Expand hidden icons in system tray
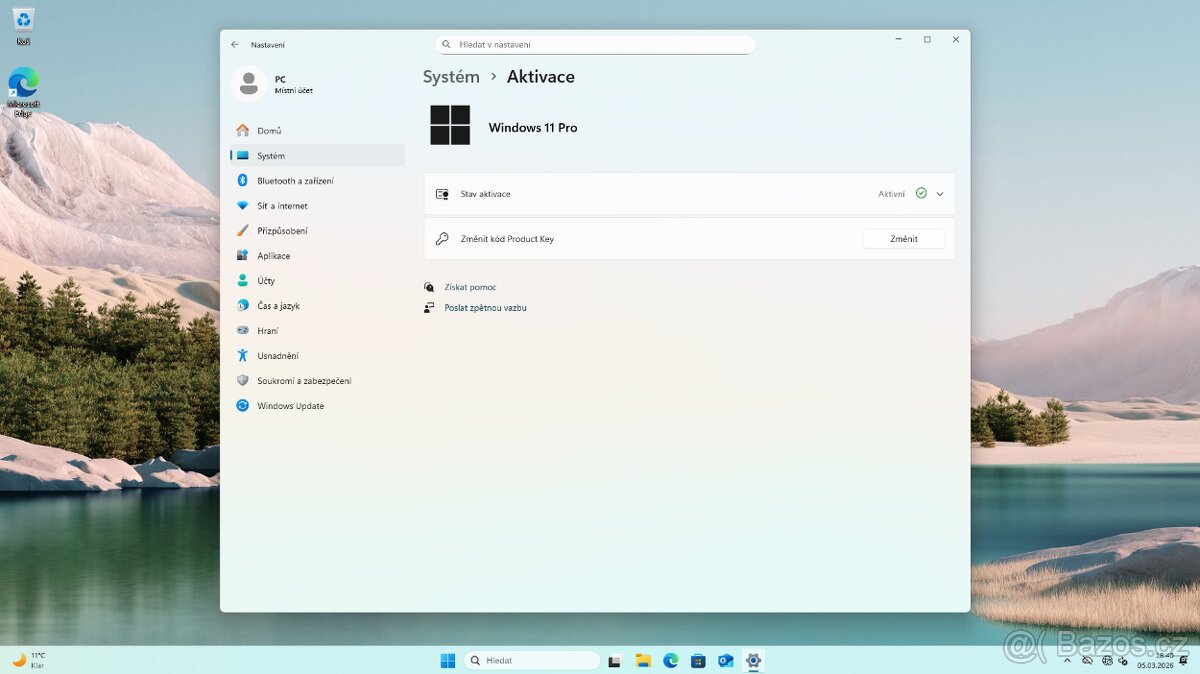Screen dimensions: 1200x674 (1067, 660)
